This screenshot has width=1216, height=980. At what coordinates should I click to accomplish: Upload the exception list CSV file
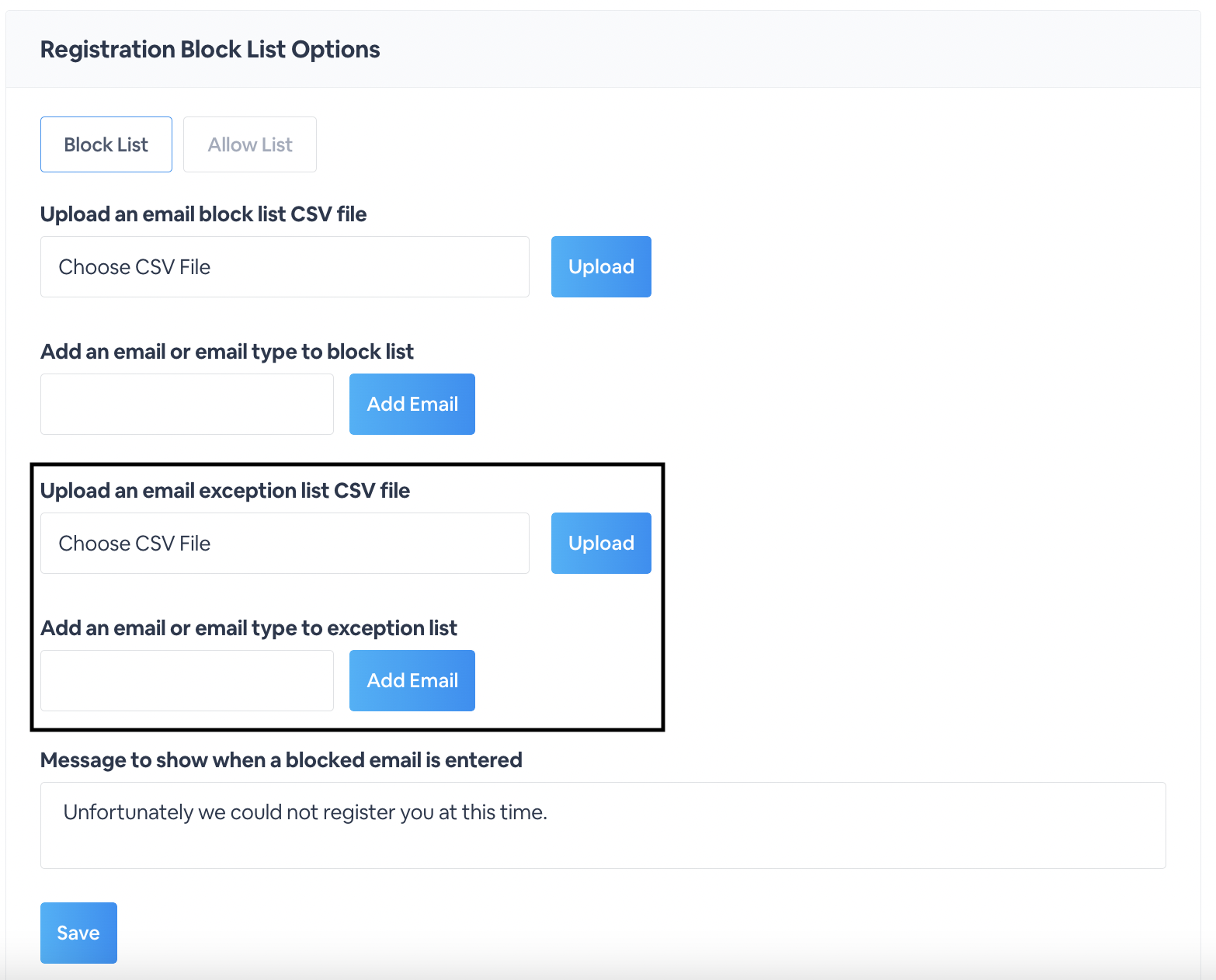[x=601, y=543]
